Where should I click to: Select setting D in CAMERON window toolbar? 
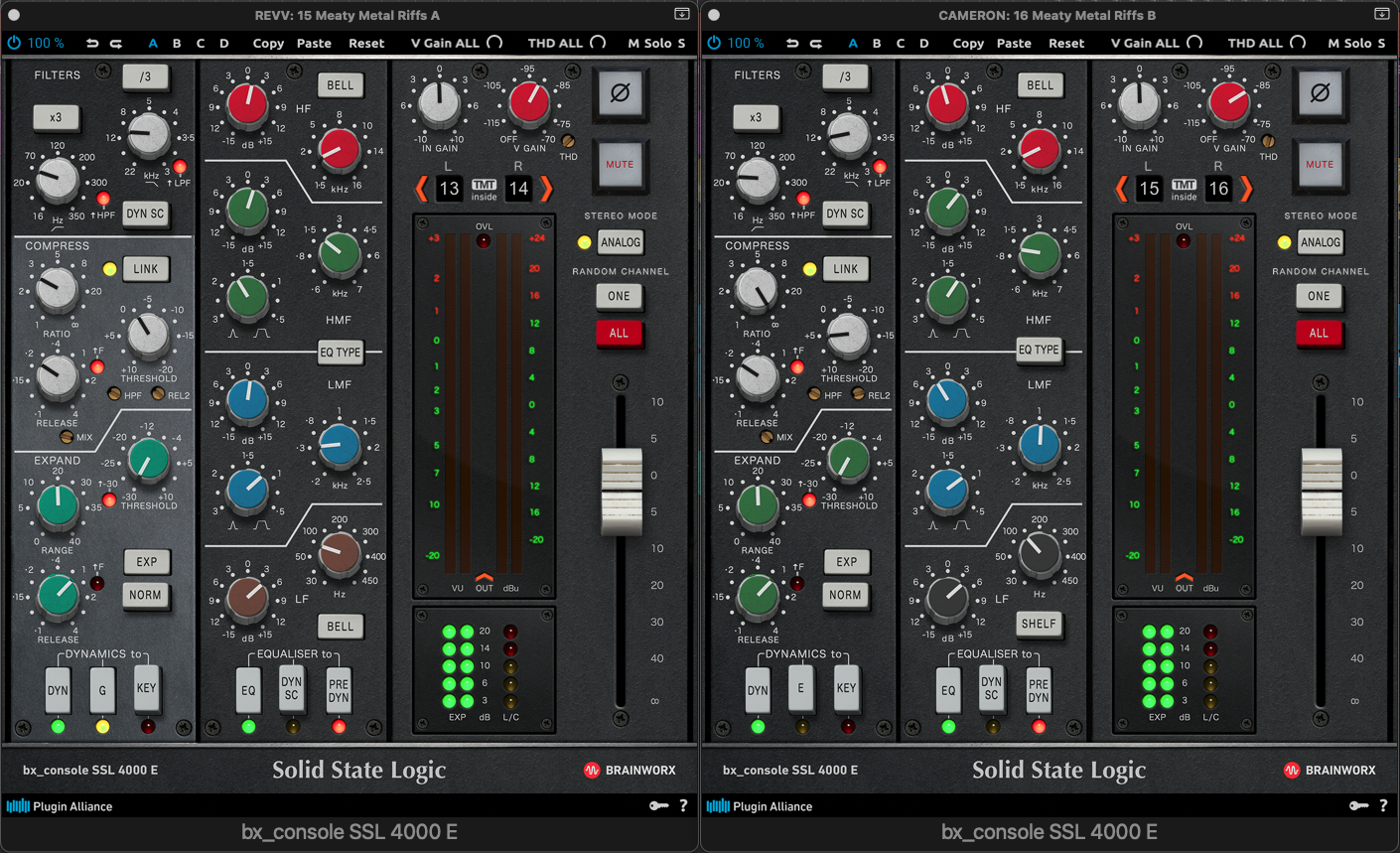924,43
